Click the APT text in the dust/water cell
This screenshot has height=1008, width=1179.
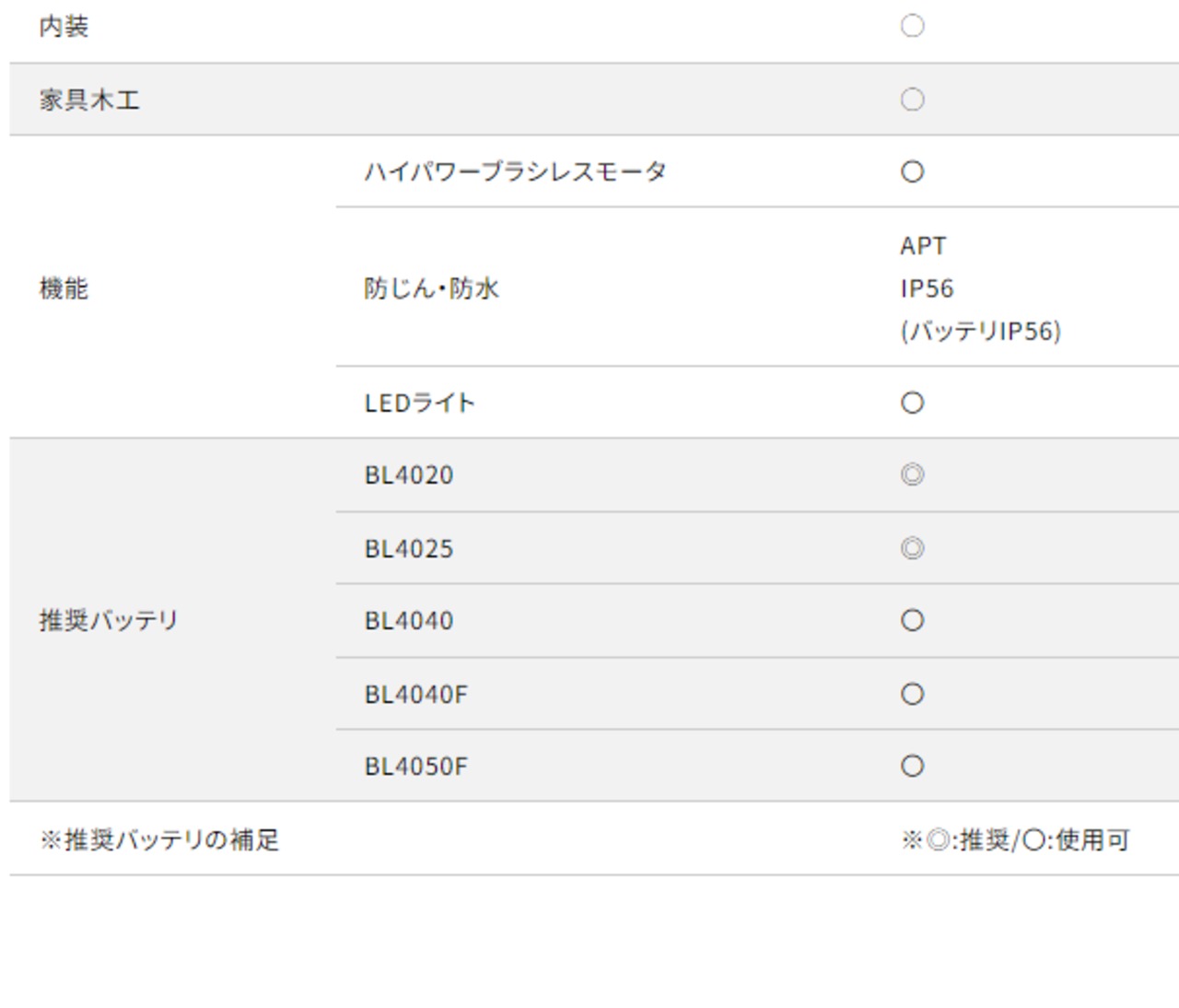(923, 246)
